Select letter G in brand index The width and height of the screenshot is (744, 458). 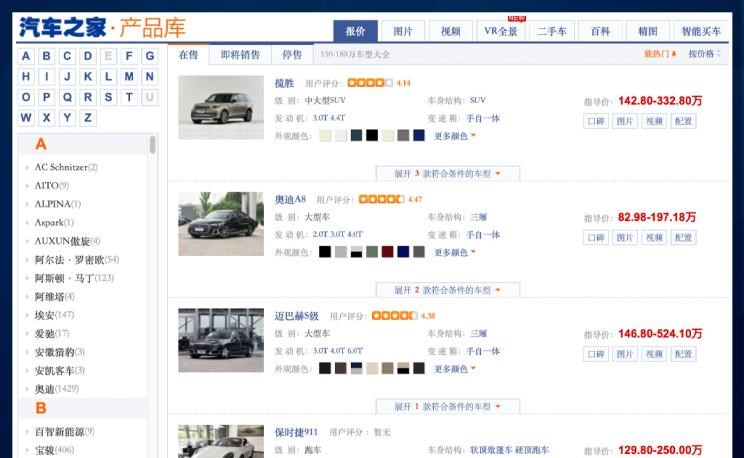click(x=149, y=56)
